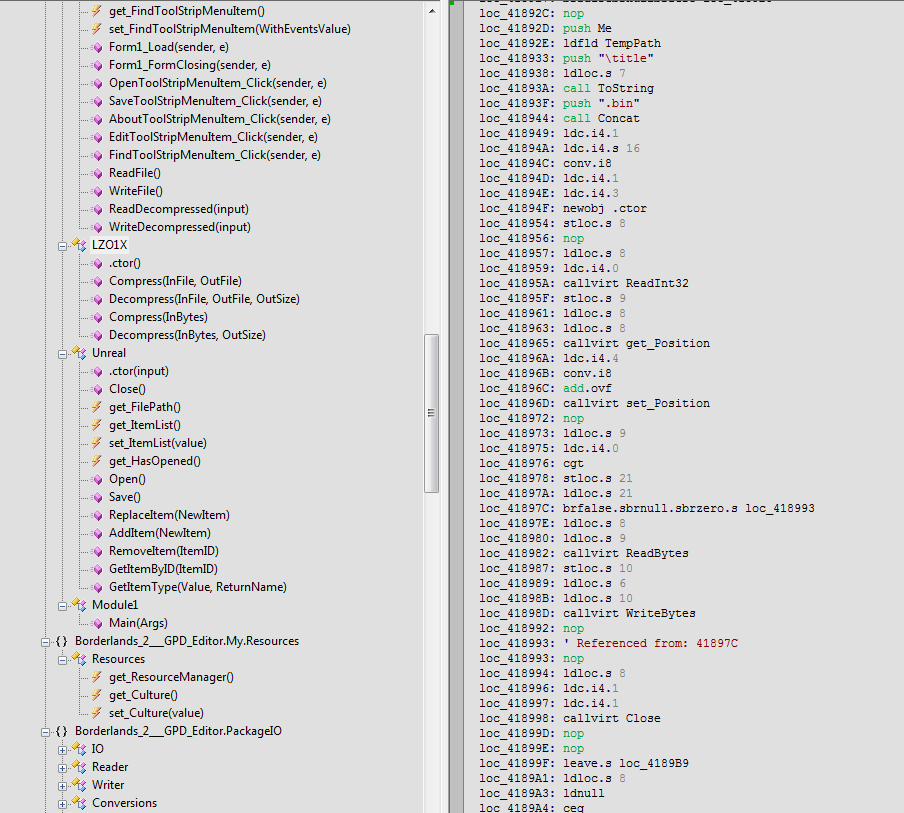Collapse the Unreal class node
The height and width of the screenshot is (813, 904).
click(x=63, y=353)
